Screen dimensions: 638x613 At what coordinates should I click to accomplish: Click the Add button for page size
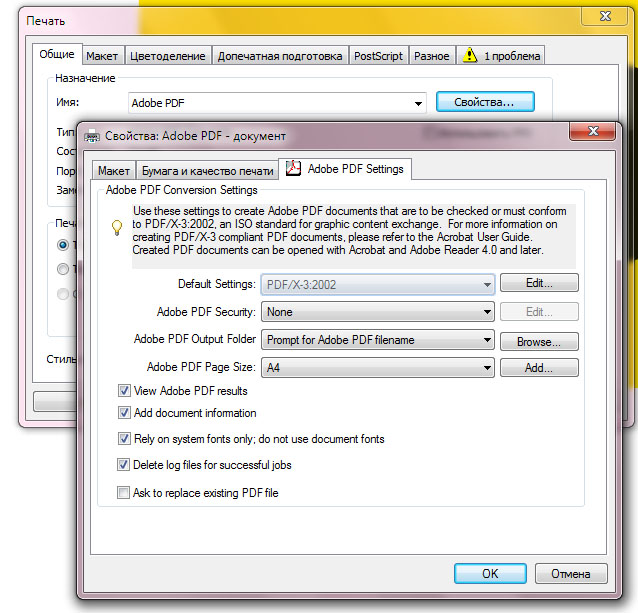pos(539,368)
